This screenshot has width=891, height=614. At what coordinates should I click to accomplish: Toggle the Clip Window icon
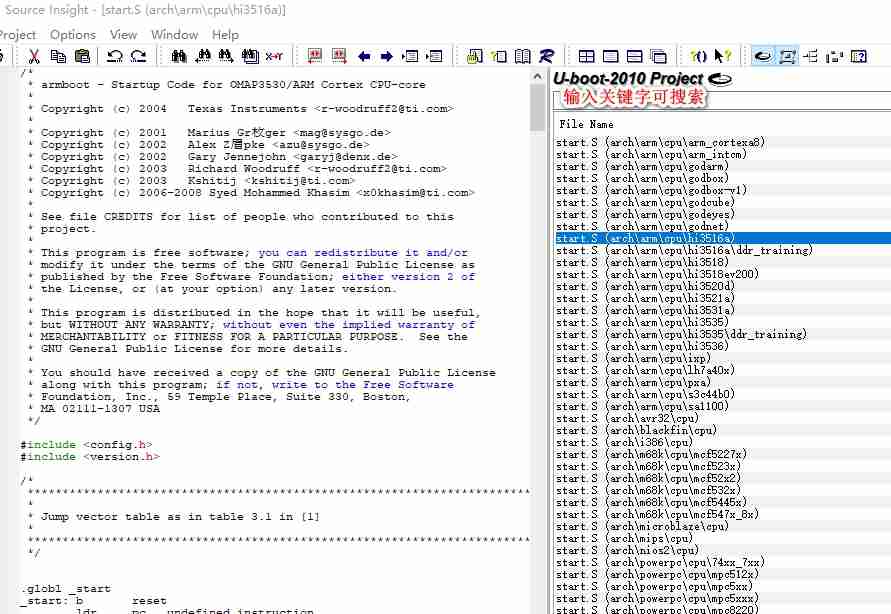click(x=834, y=56)
